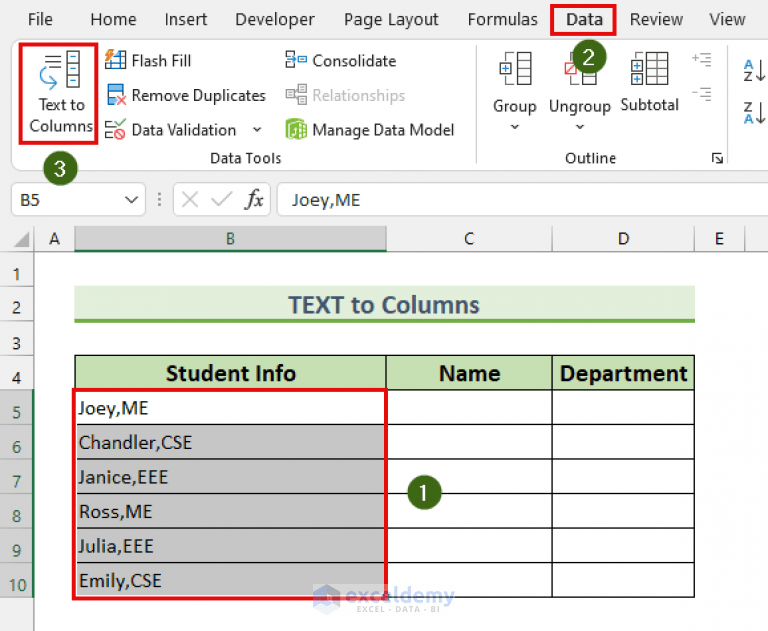This screenshot has height=631, width=768.
Task: Open Manage Data Model
Action: (x=370, y=130)
